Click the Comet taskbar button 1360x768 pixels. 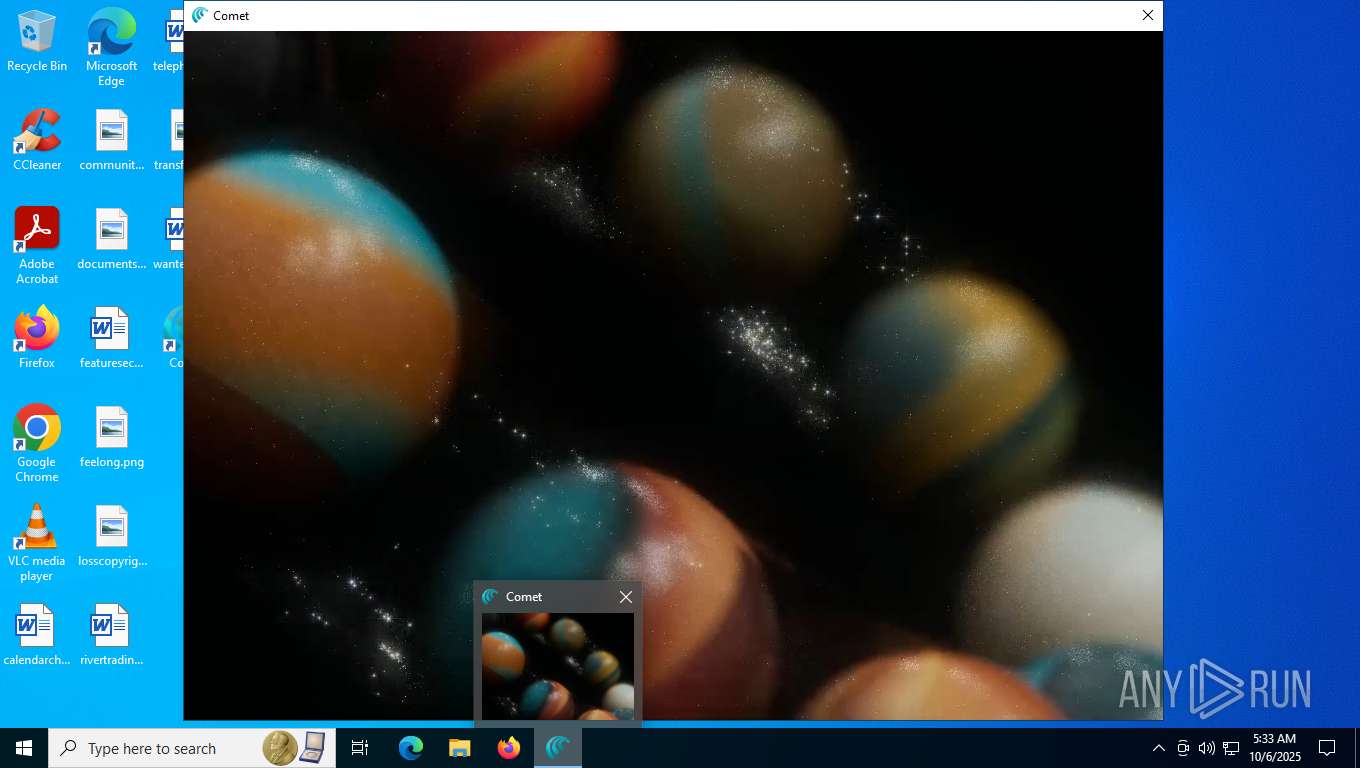coord(558,748)
